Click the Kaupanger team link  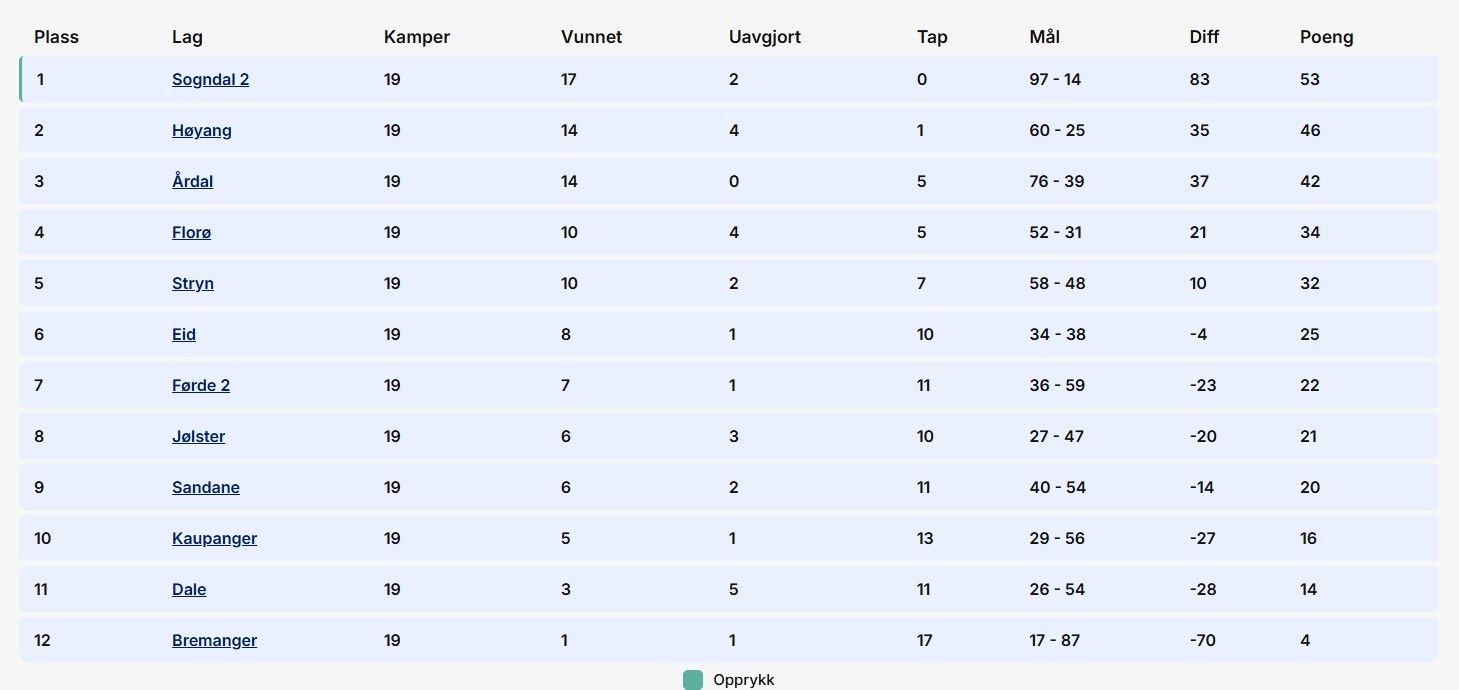click(x=214, y=539)
